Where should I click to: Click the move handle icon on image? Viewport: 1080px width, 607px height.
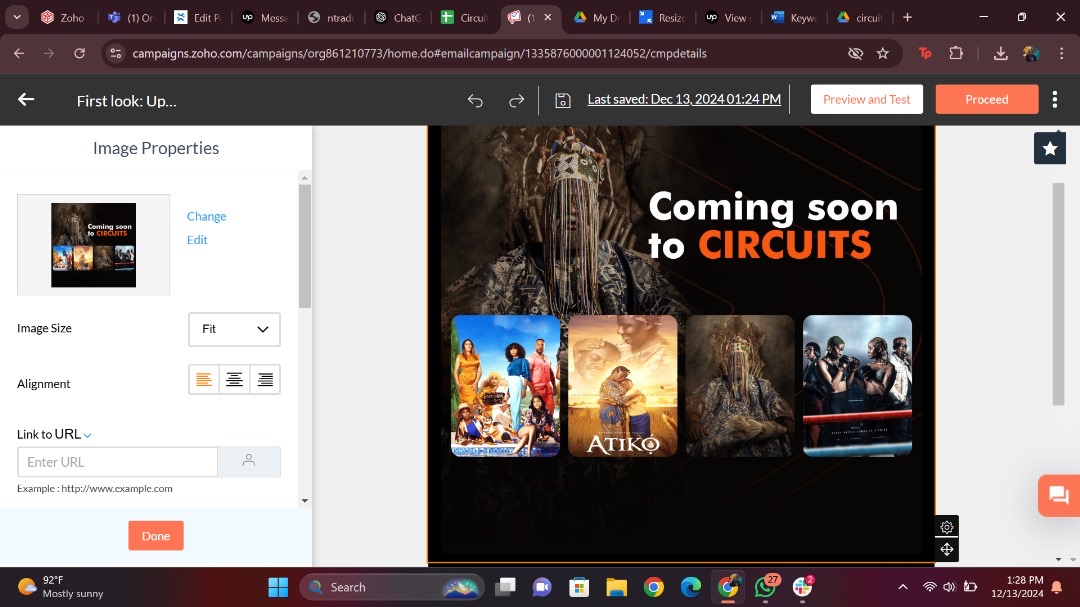coord(946,549)
